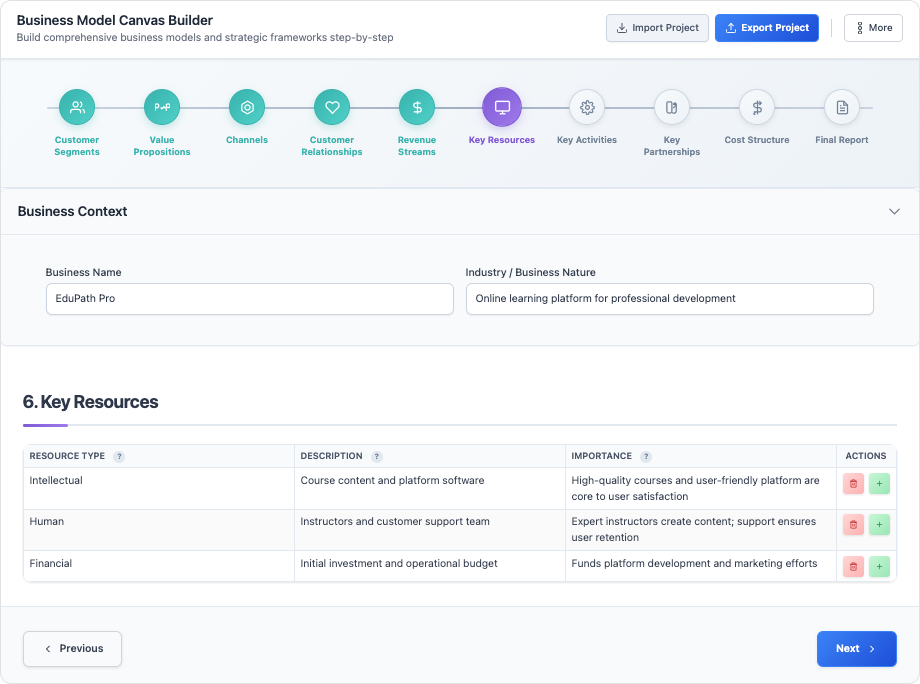Edit 'Initial investment and operational budget' cell

pyautogui.click(x=430, y=566)
